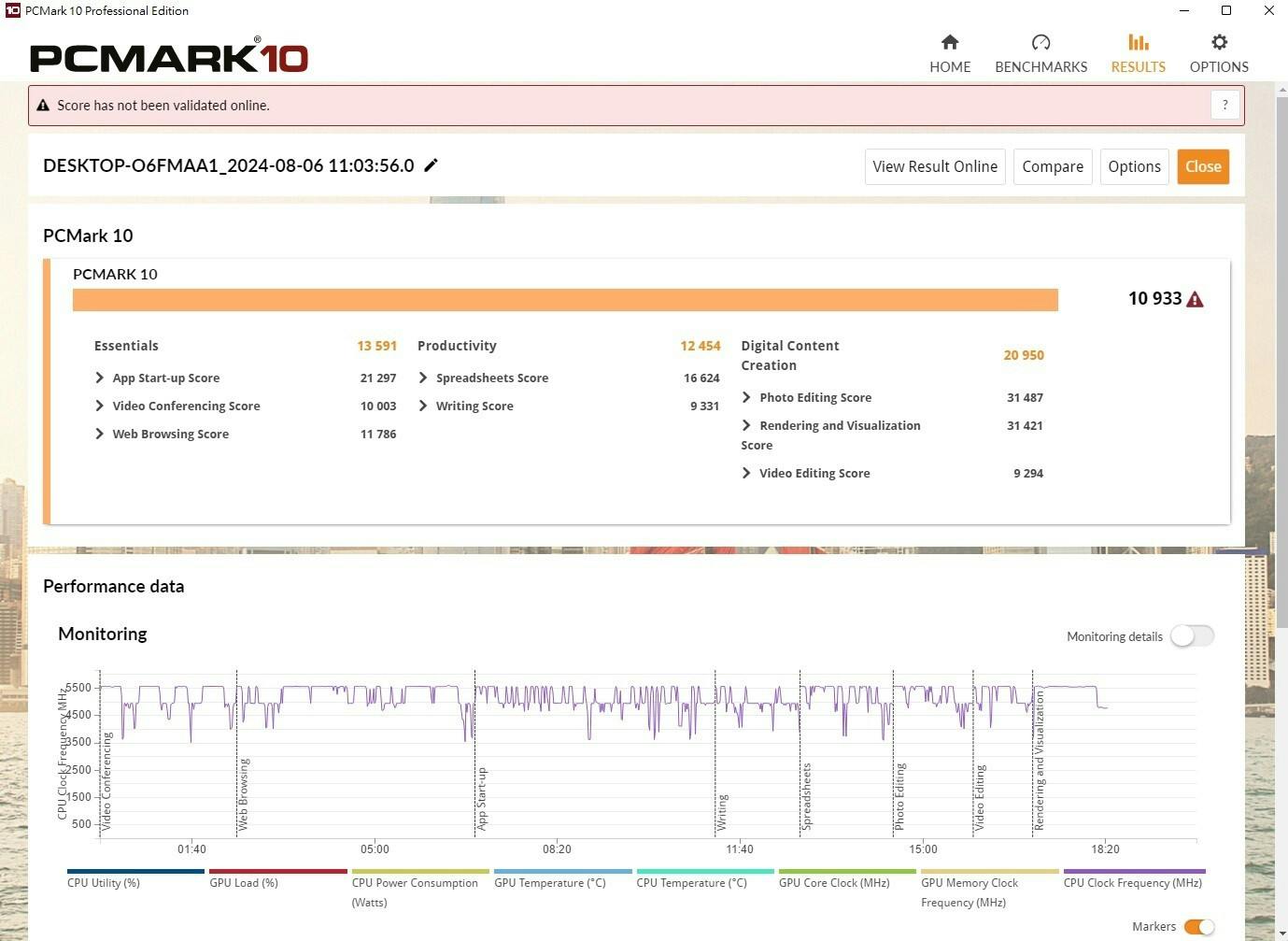Open RESULTS bar chart icon
The image size is (1288, 941).
tap(1138, 42)
